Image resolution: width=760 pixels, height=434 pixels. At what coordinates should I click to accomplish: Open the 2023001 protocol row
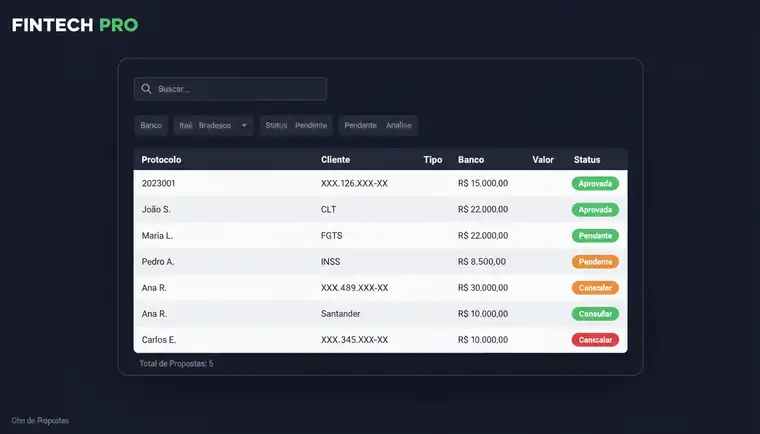click(380, 183)
